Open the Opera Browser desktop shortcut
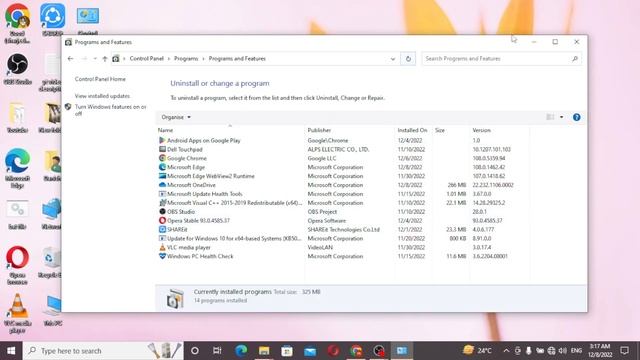The height and width of the screenshot is (360, 640). (x=17, y=265)
